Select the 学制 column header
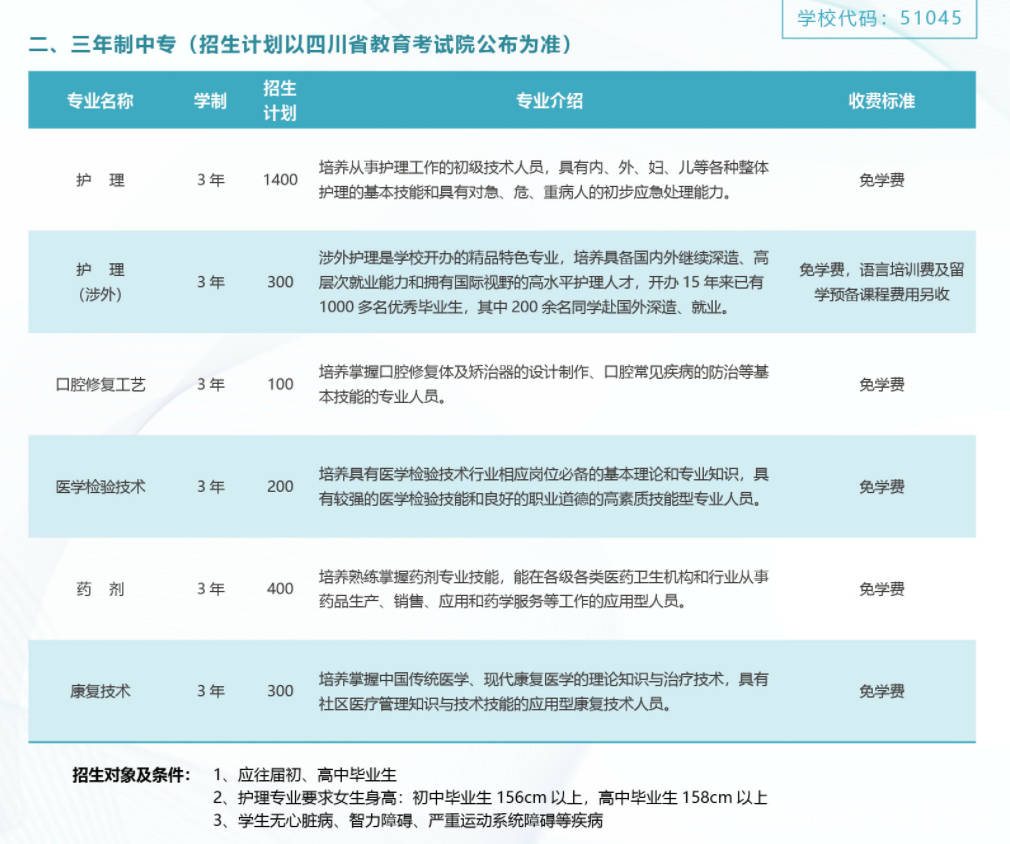The image size is (1010, 844). (x=210, y=101)
